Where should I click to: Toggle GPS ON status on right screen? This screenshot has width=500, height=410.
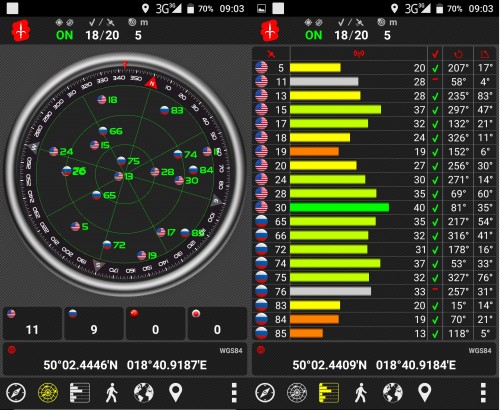click(314, 35)
